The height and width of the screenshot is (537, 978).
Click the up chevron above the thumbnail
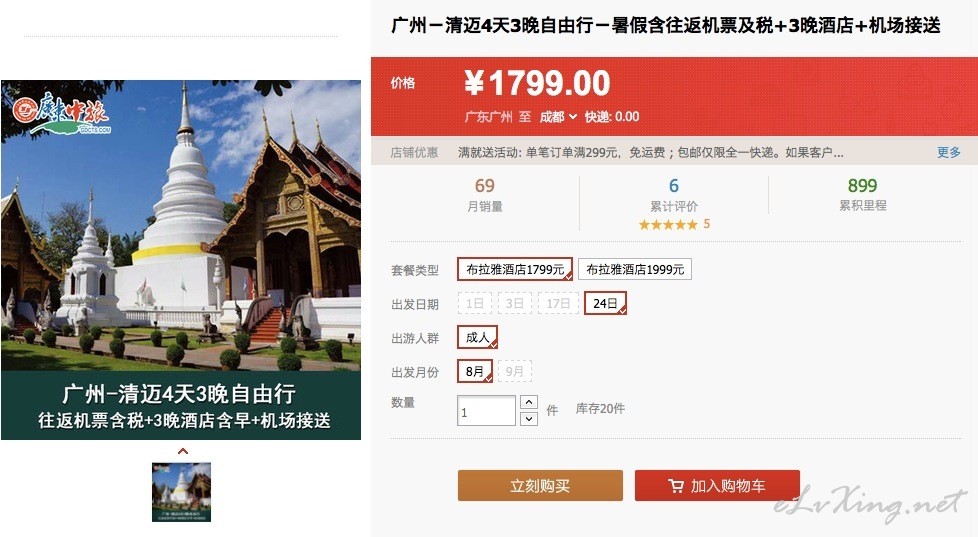[183, 451]
